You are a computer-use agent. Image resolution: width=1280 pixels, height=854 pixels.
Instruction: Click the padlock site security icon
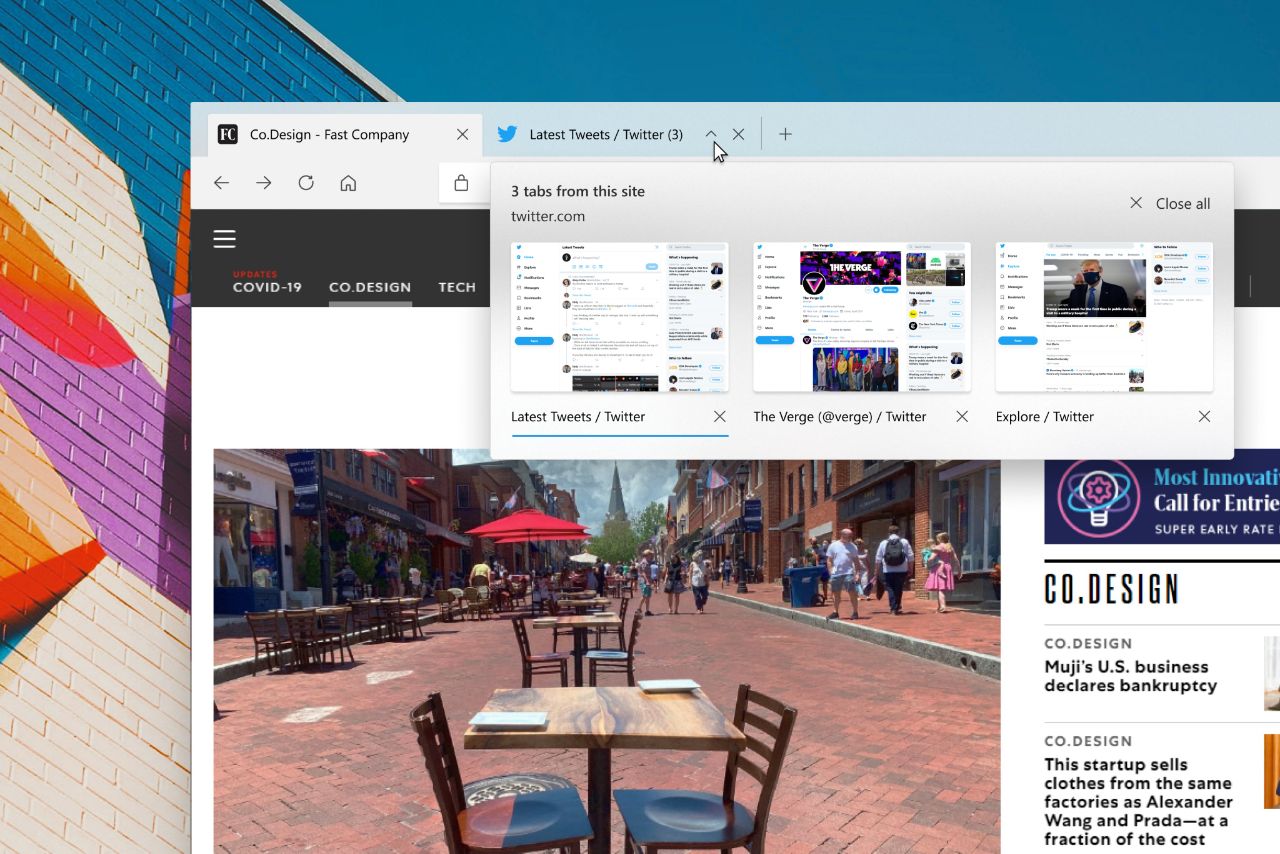(x=461, y=183)
